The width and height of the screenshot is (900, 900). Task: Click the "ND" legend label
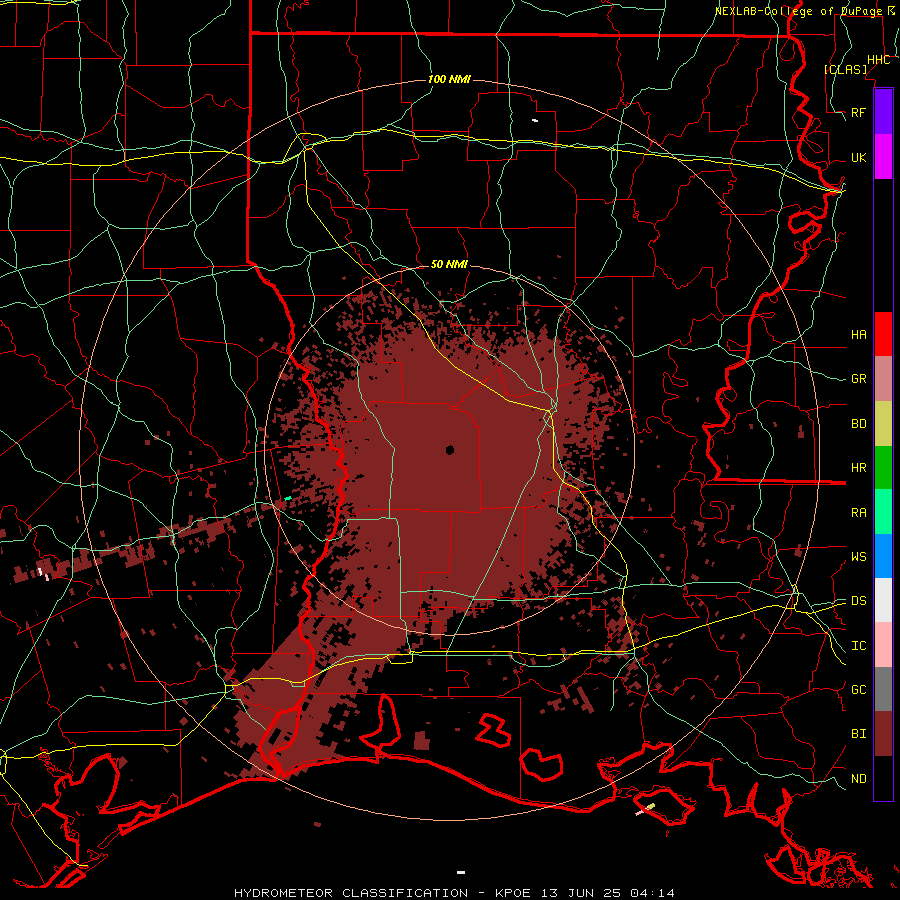point(859,779)
